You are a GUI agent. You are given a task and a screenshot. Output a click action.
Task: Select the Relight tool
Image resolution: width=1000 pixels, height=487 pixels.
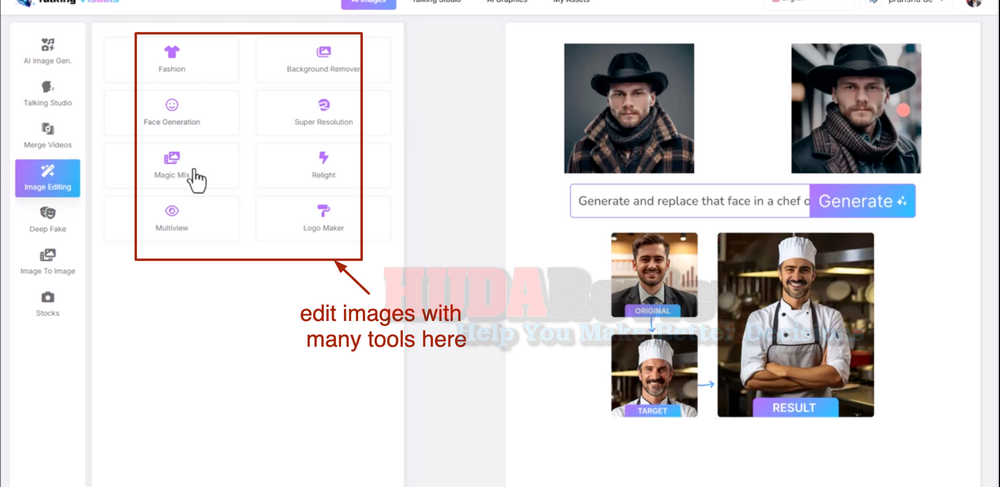tap(323, 165)
